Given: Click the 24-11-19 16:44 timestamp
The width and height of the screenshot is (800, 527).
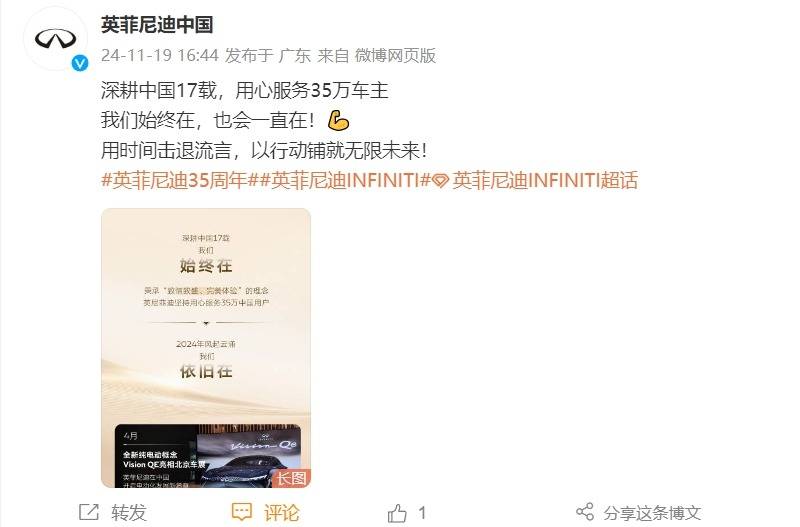Looking at the screenshot, I should point(160,55).
